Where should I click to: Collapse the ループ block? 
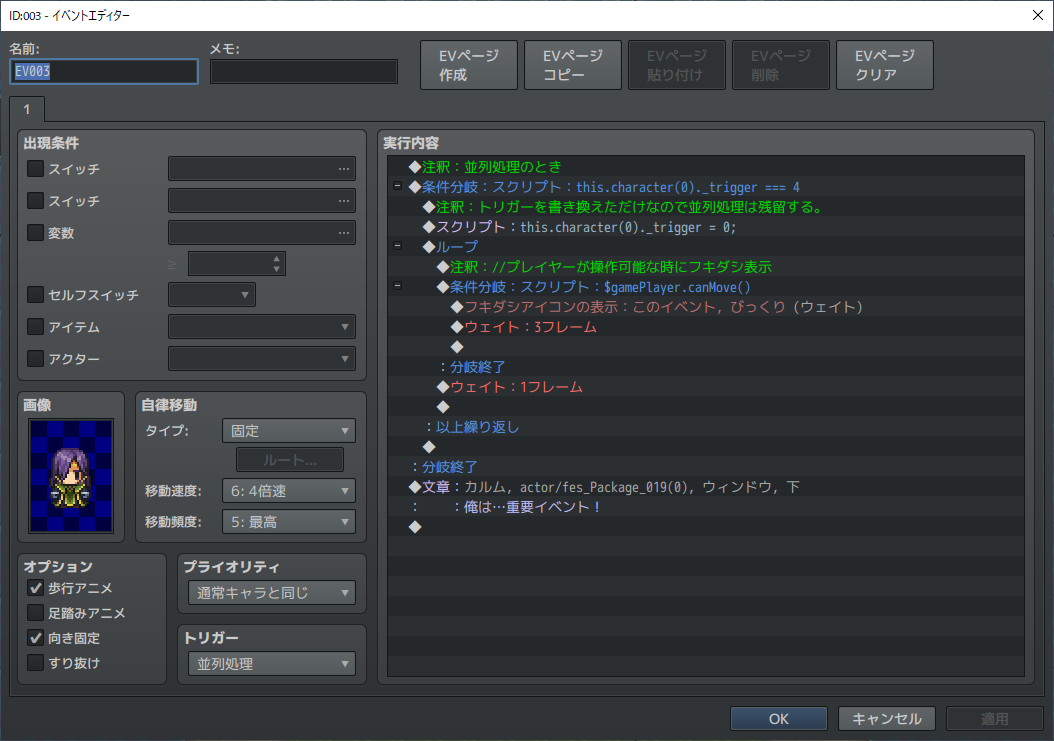click(x=397, y=247)
